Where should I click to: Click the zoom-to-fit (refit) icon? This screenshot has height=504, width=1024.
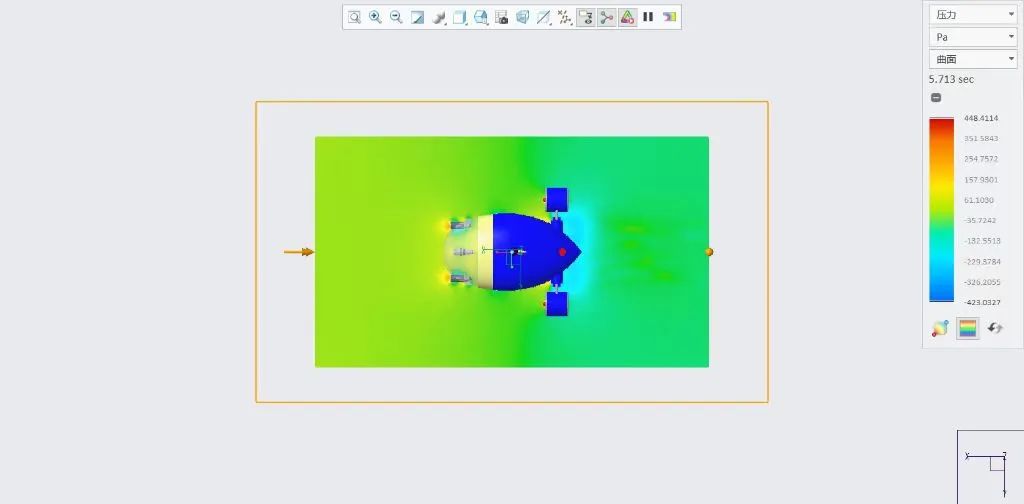pyautogui.click(x=354, y=17)
